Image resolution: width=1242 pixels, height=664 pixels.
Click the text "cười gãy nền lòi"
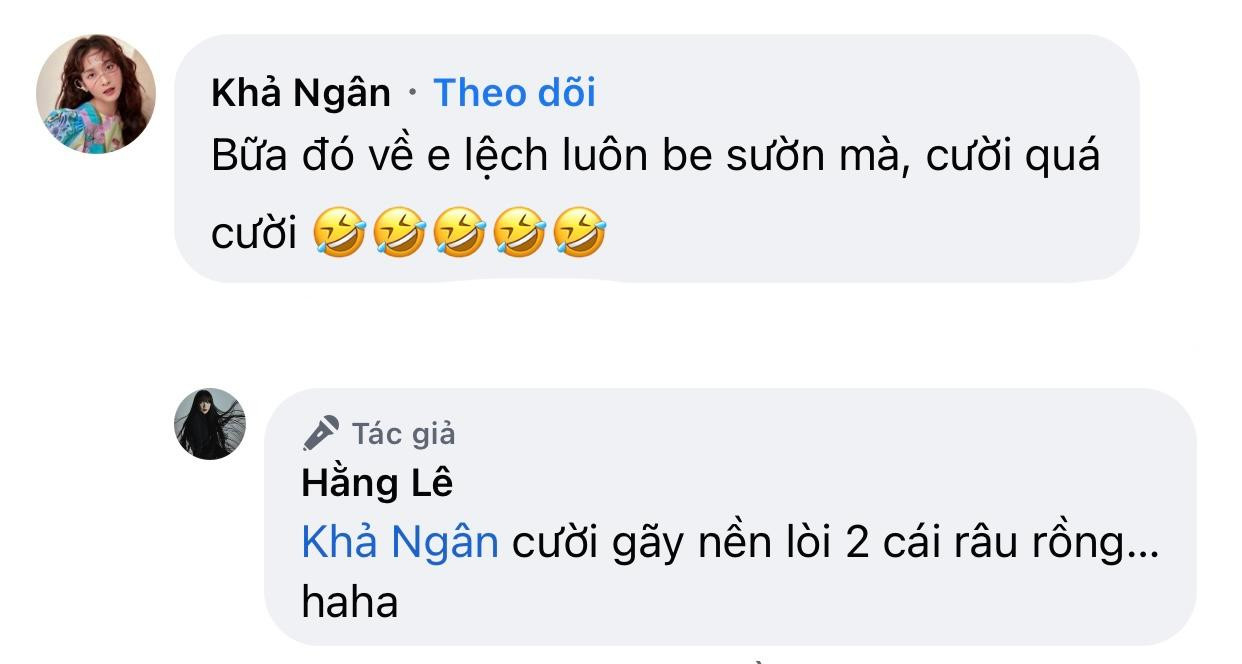(653, 543)
